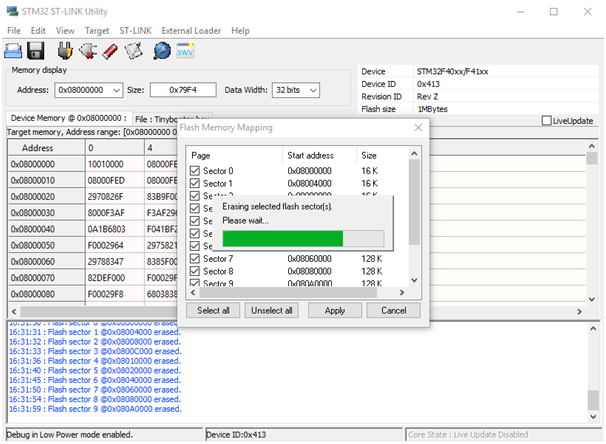Click the Save file floppy icon
This screenshot has height=444, width=606.
(36, 51)
